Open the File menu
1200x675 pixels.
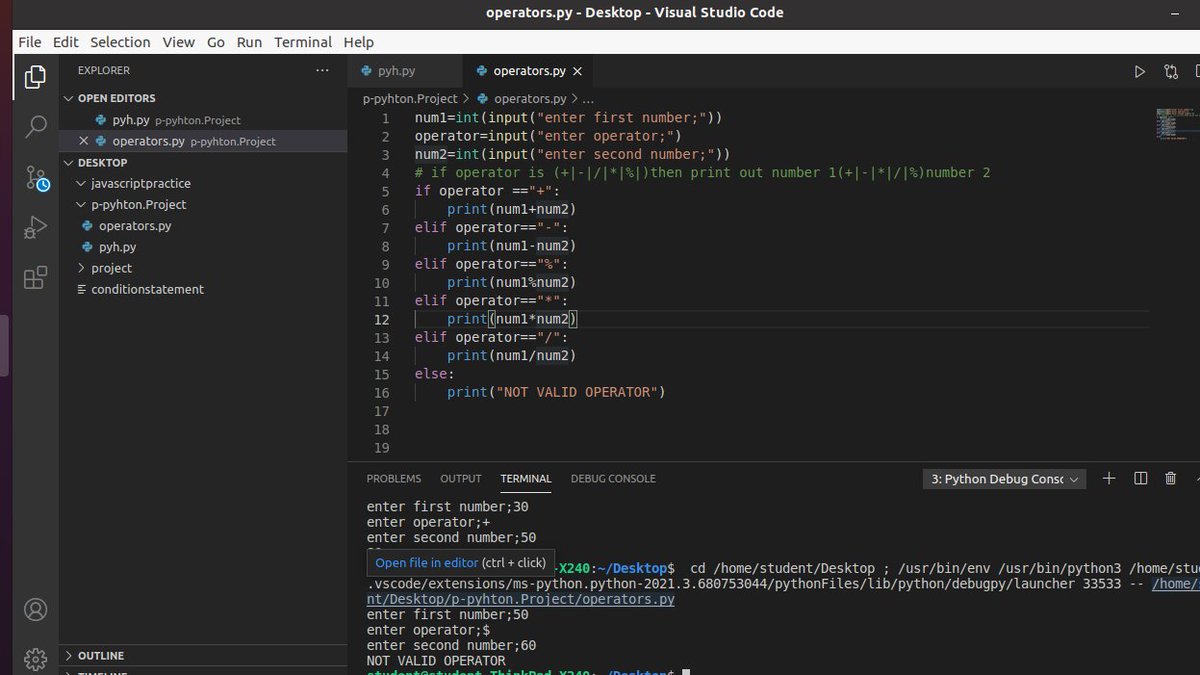[x=30, y=42]
